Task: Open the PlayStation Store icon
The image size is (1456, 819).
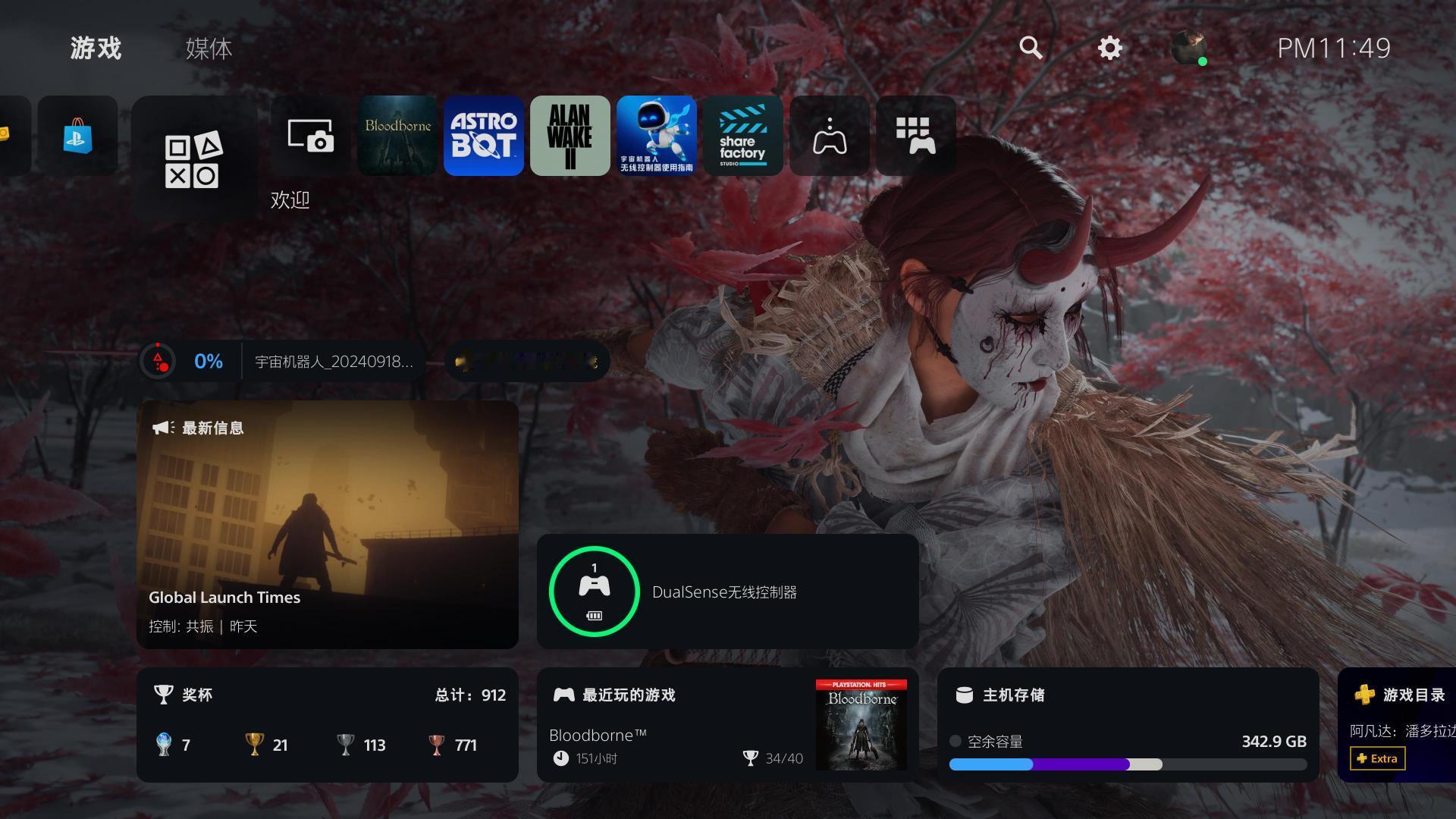Action: 77,136
